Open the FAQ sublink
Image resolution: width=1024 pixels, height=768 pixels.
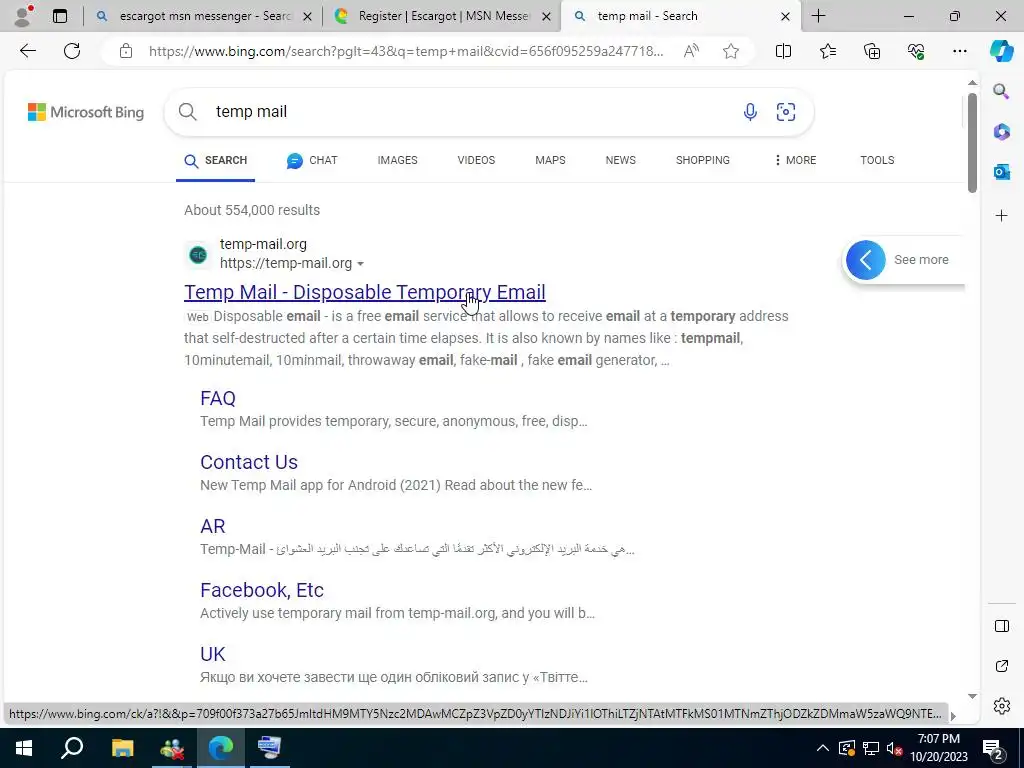(x=217, y=398)
